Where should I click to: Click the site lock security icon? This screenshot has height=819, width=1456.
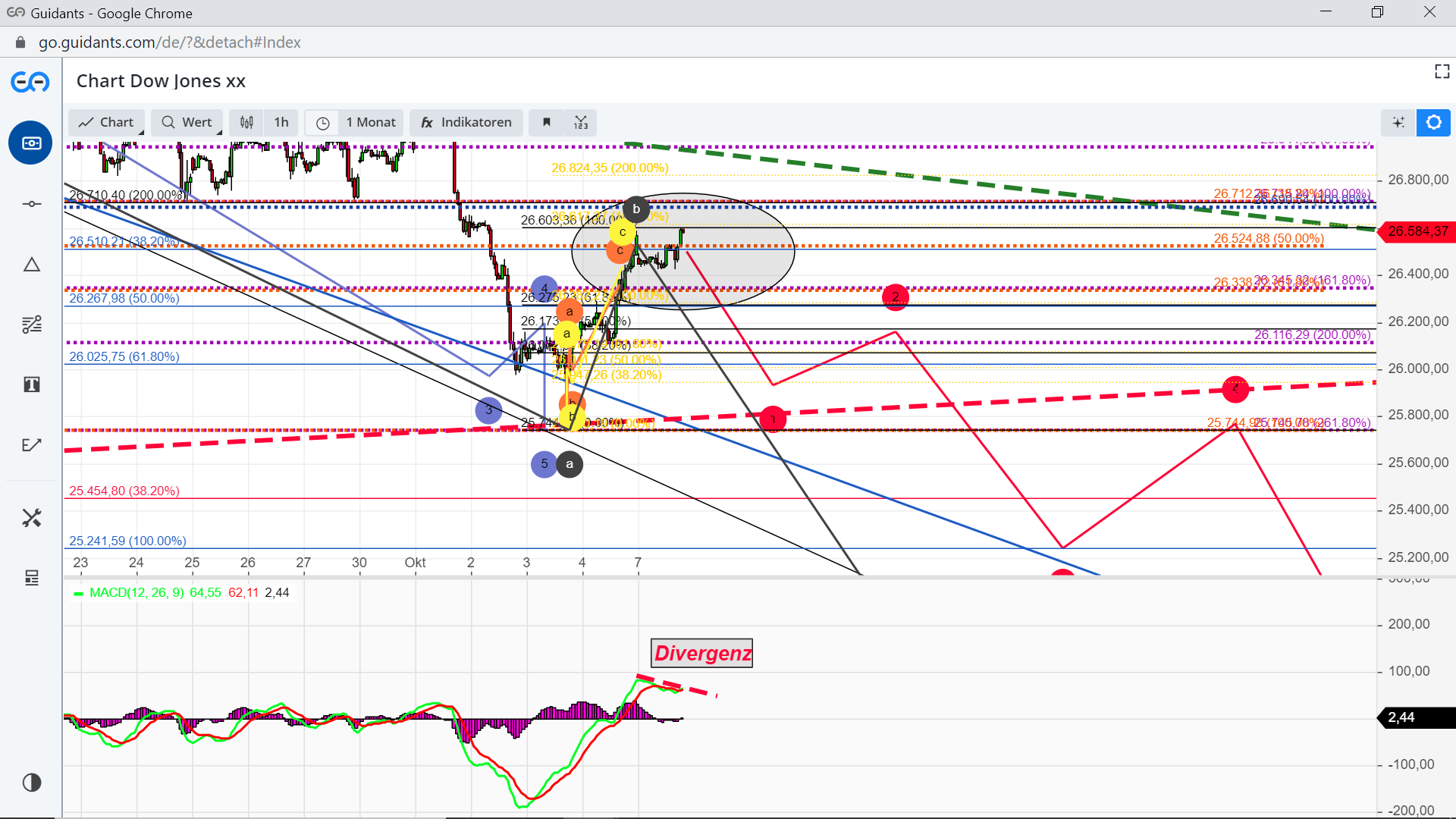coord(20,42)
